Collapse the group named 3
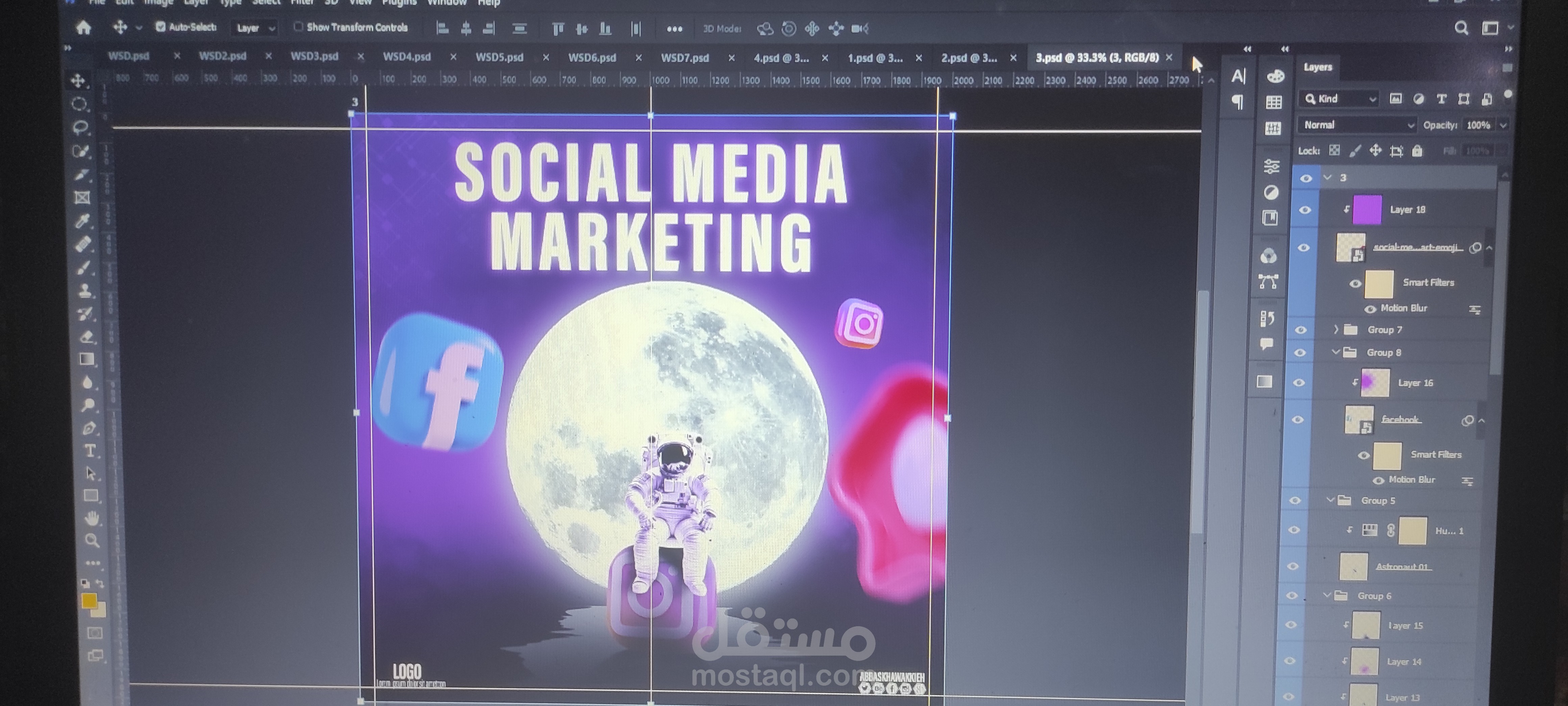Viewport: 1568px width, 706px height. click(1328, 177)
